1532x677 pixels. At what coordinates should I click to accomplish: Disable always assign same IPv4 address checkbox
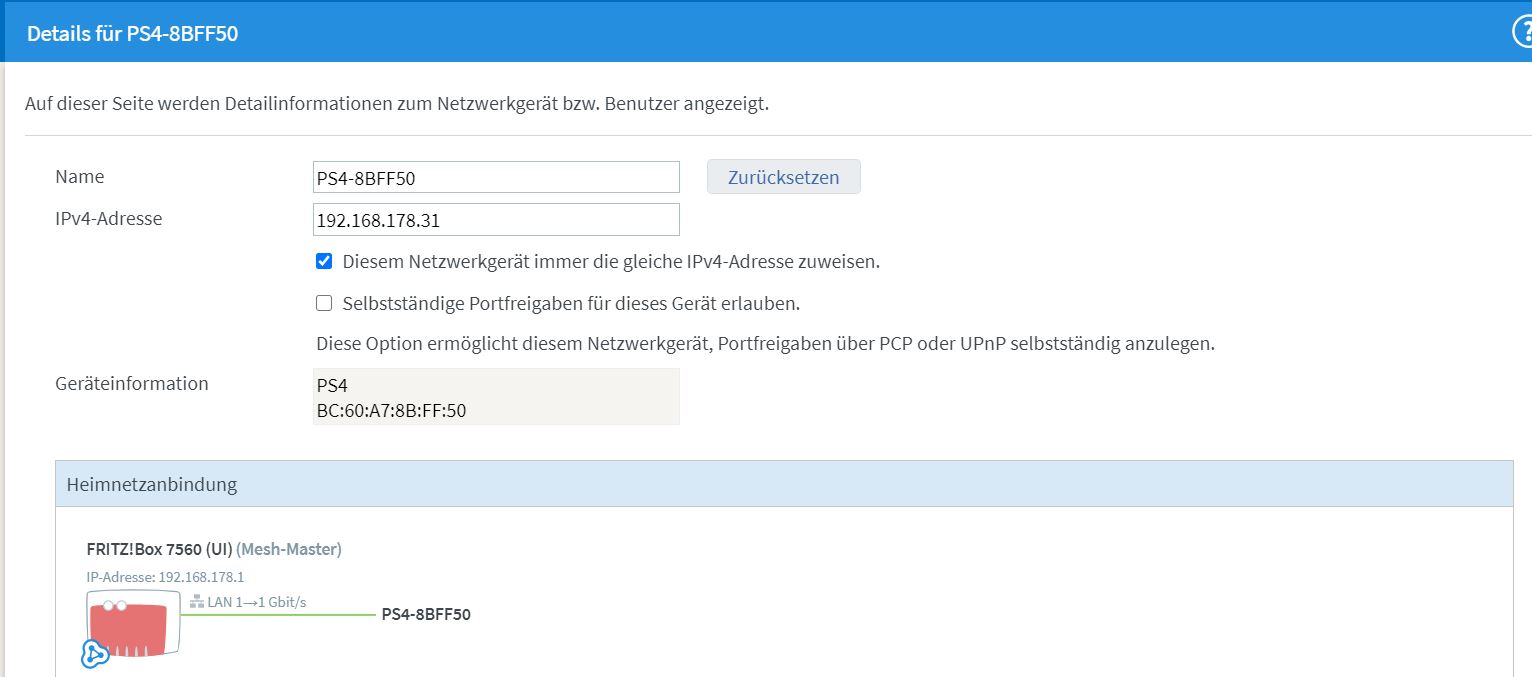point(324,262)
